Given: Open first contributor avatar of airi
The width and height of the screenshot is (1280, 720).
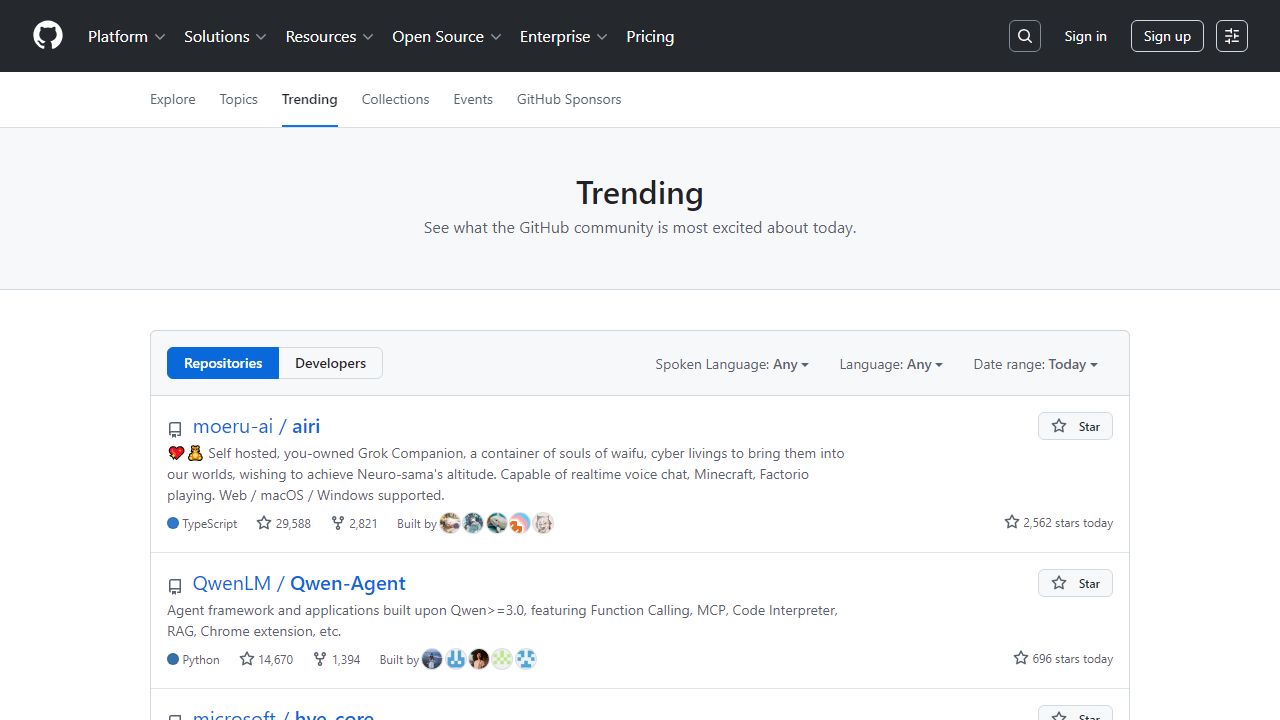Looking at the screenshot, I should (450, 523).
